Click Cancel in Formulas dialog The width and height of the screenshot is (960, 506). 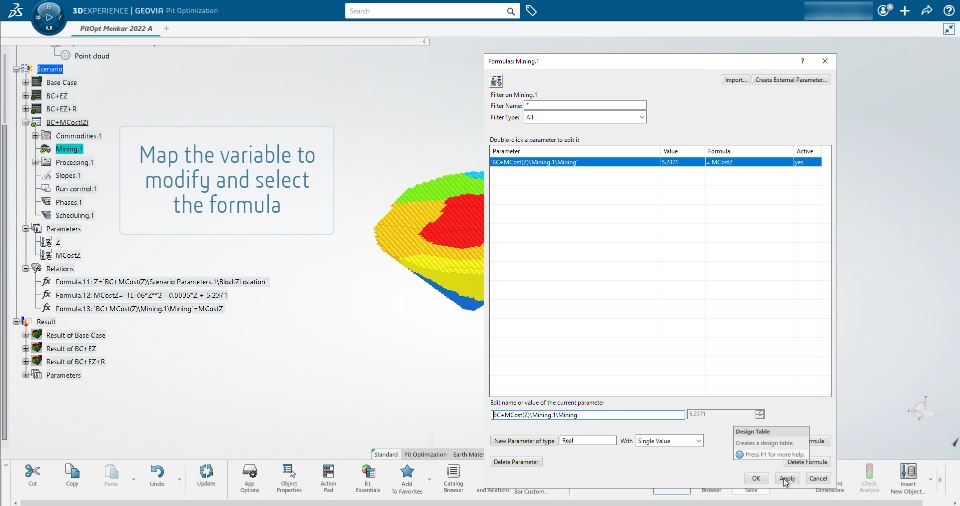pos(818,478)
